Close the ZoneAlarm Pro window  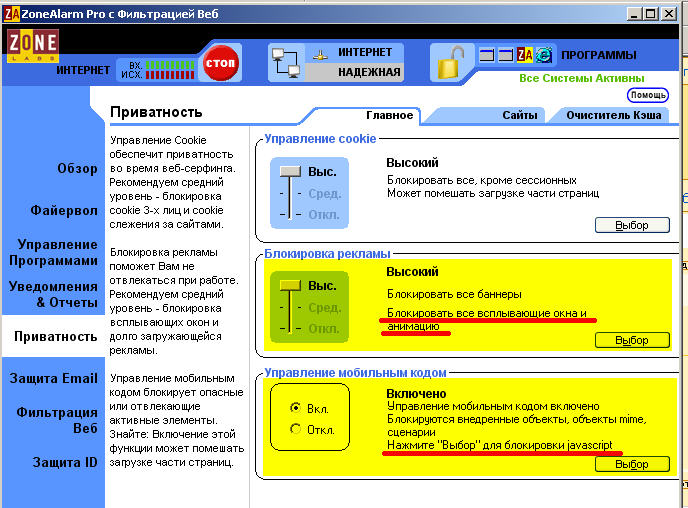[x=669, y=14]
